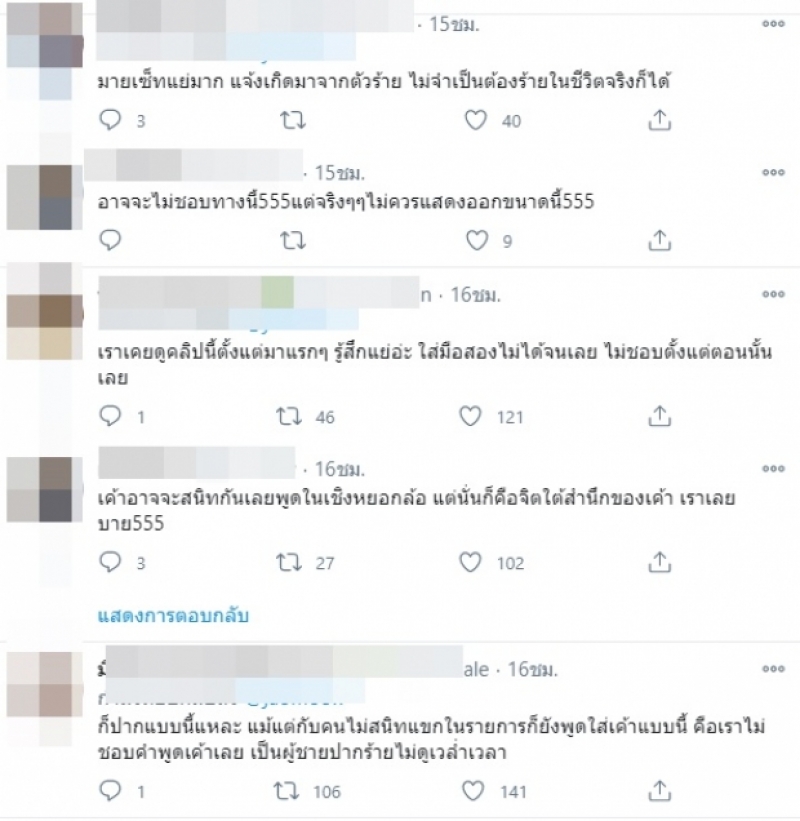This screenshot has width=800, height=821.
Task: Retweet the tweet with 106 retweets
Action: click(287, 791)
